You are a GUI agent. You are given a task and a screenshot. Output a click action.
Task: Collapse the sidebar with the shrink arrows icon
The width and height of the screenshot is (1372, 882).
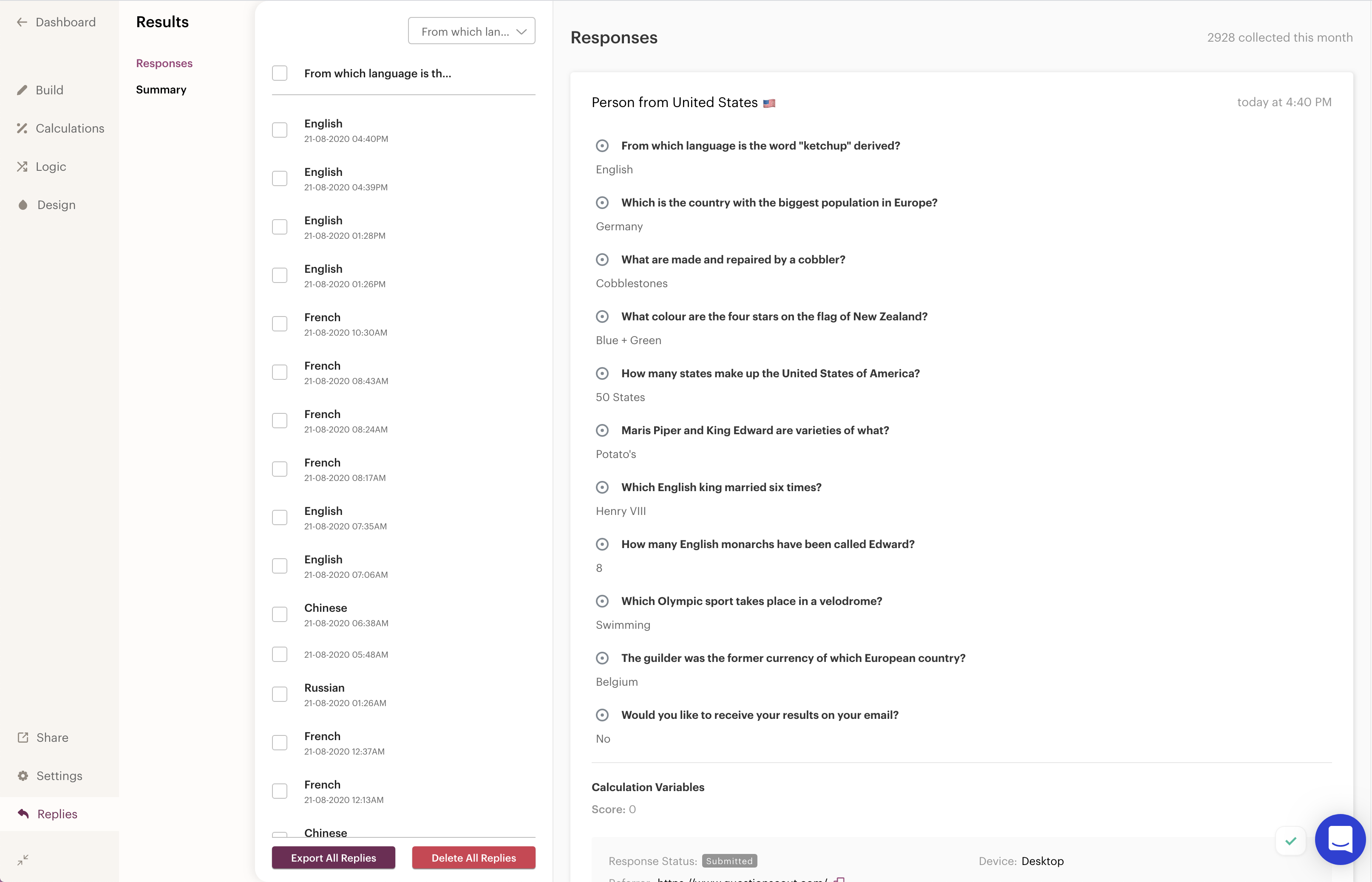[x=23, y=859]
